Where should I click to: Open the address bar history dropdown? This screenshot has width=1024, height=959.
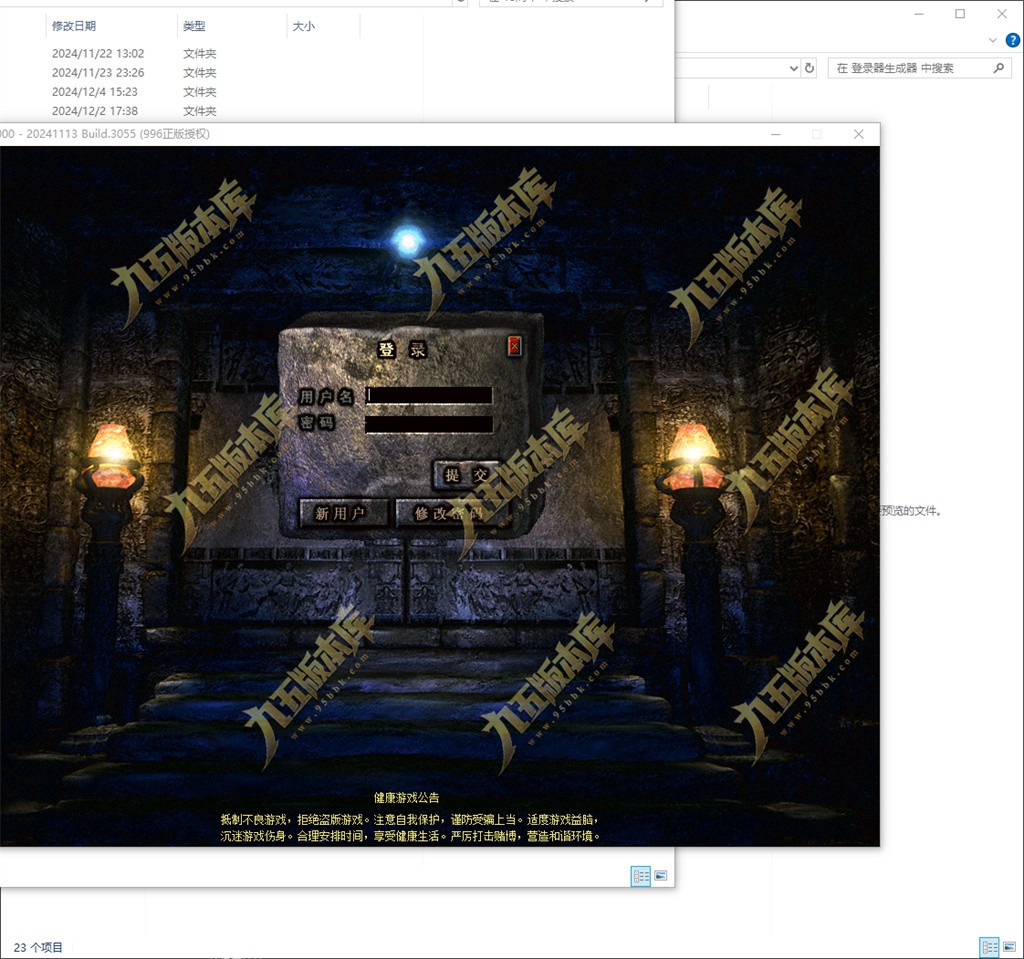coord(793,68)
